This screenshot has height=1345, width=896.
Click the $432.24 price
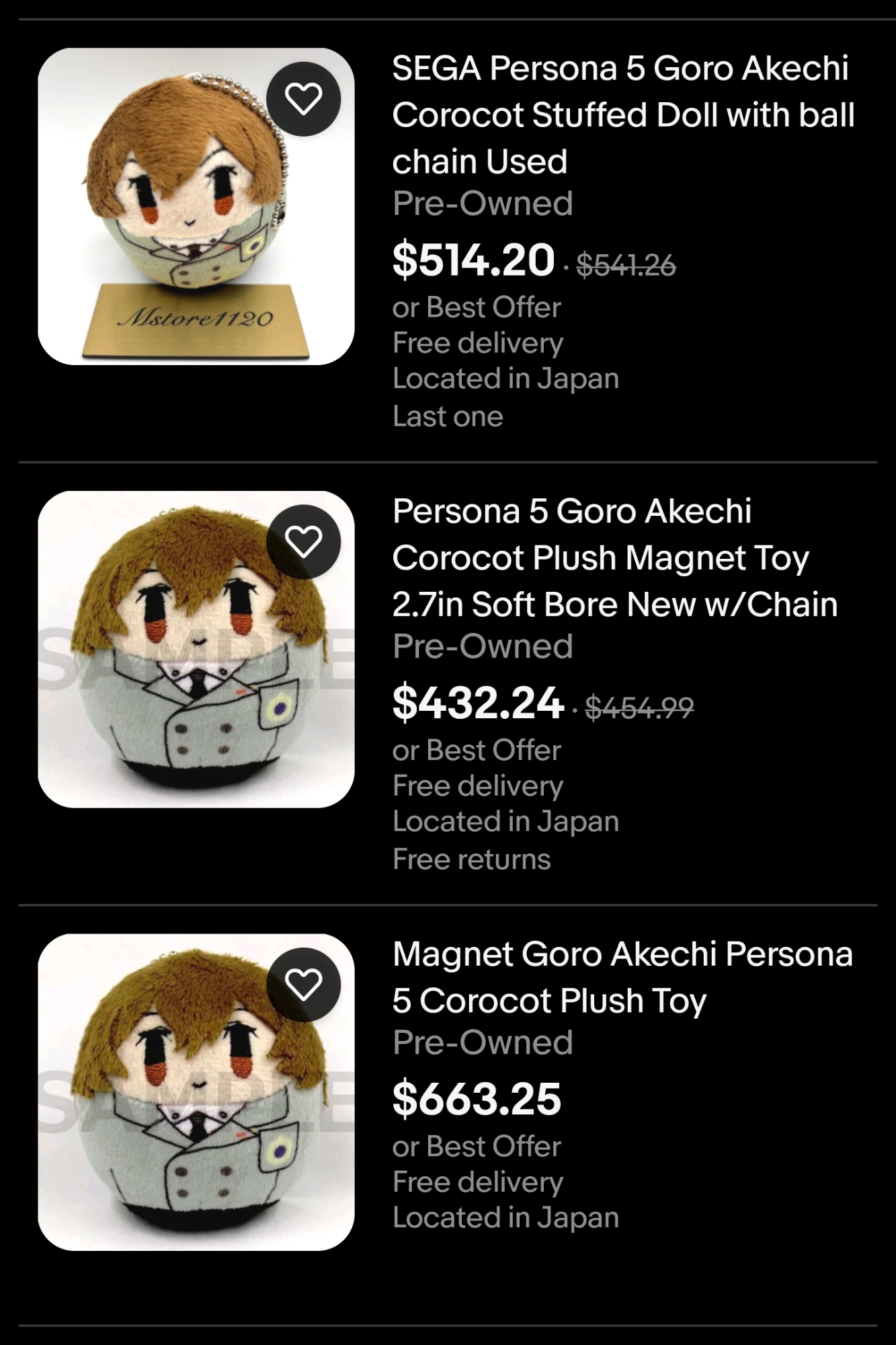pos(477,703)
